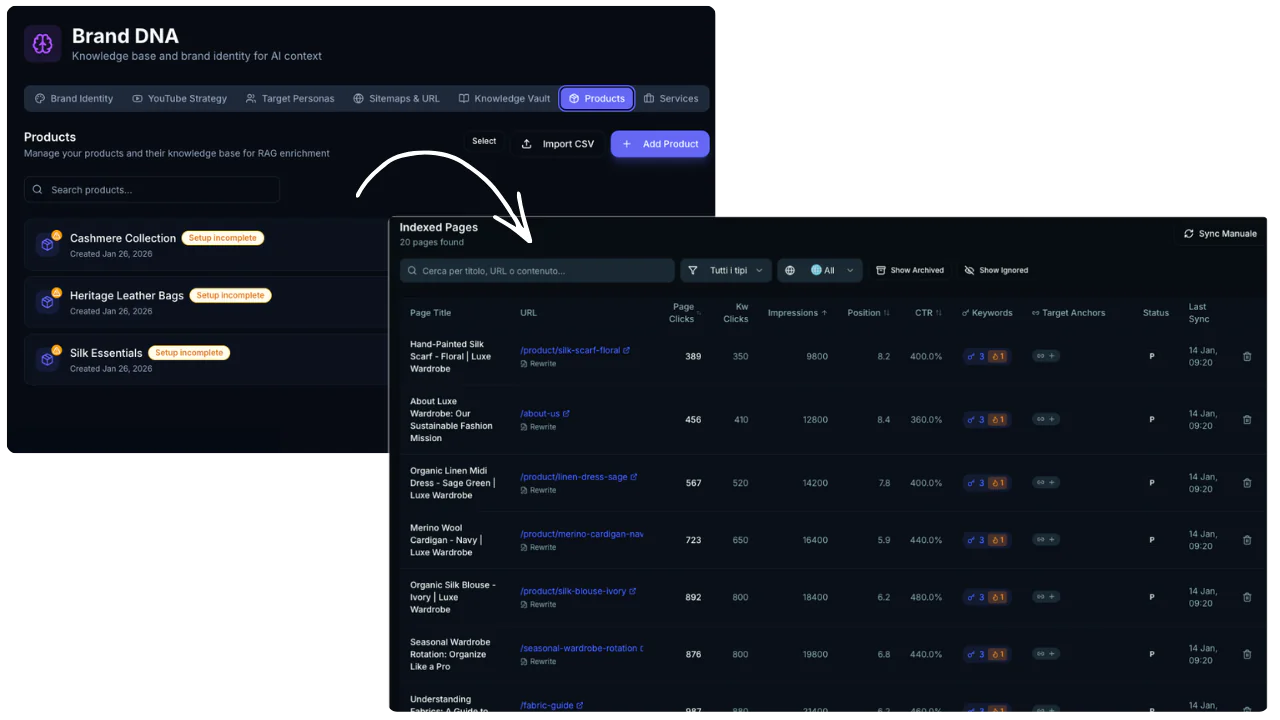Viewport: 1280px width, 720px height.
Task: Click the Silk Essentials product cube icon
Action: tap(47, 359)
